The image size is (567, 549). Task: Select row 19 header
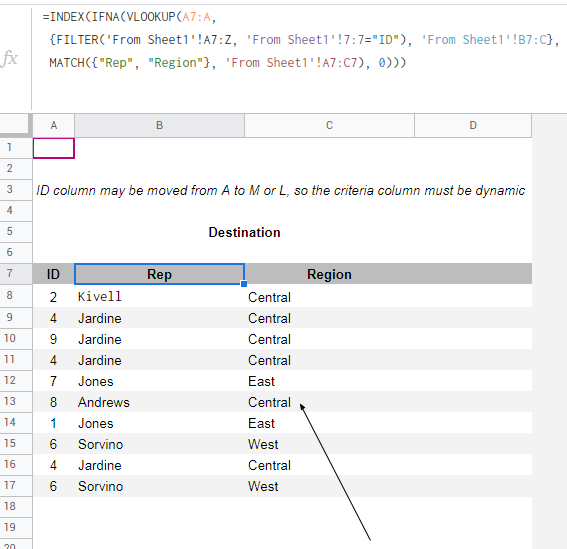click(x=16, y=527)
